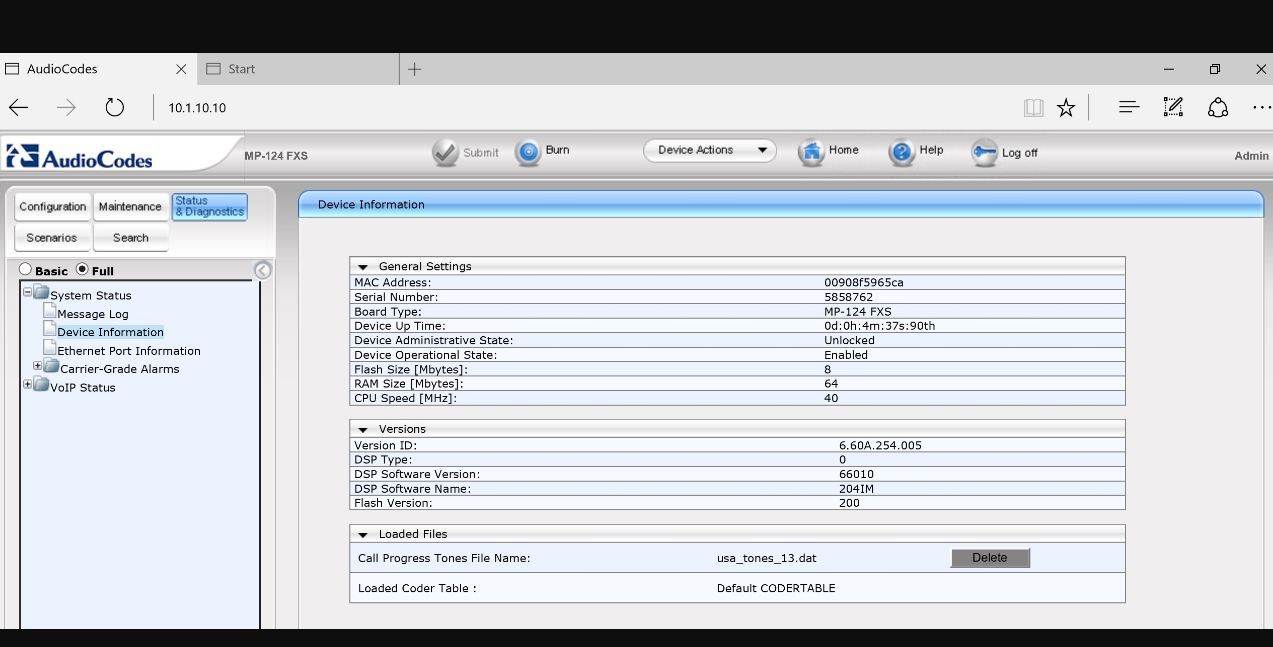1273x647 pixels.
Task: Click the Ethernet Port Information page icon
Action: [49, 348]
